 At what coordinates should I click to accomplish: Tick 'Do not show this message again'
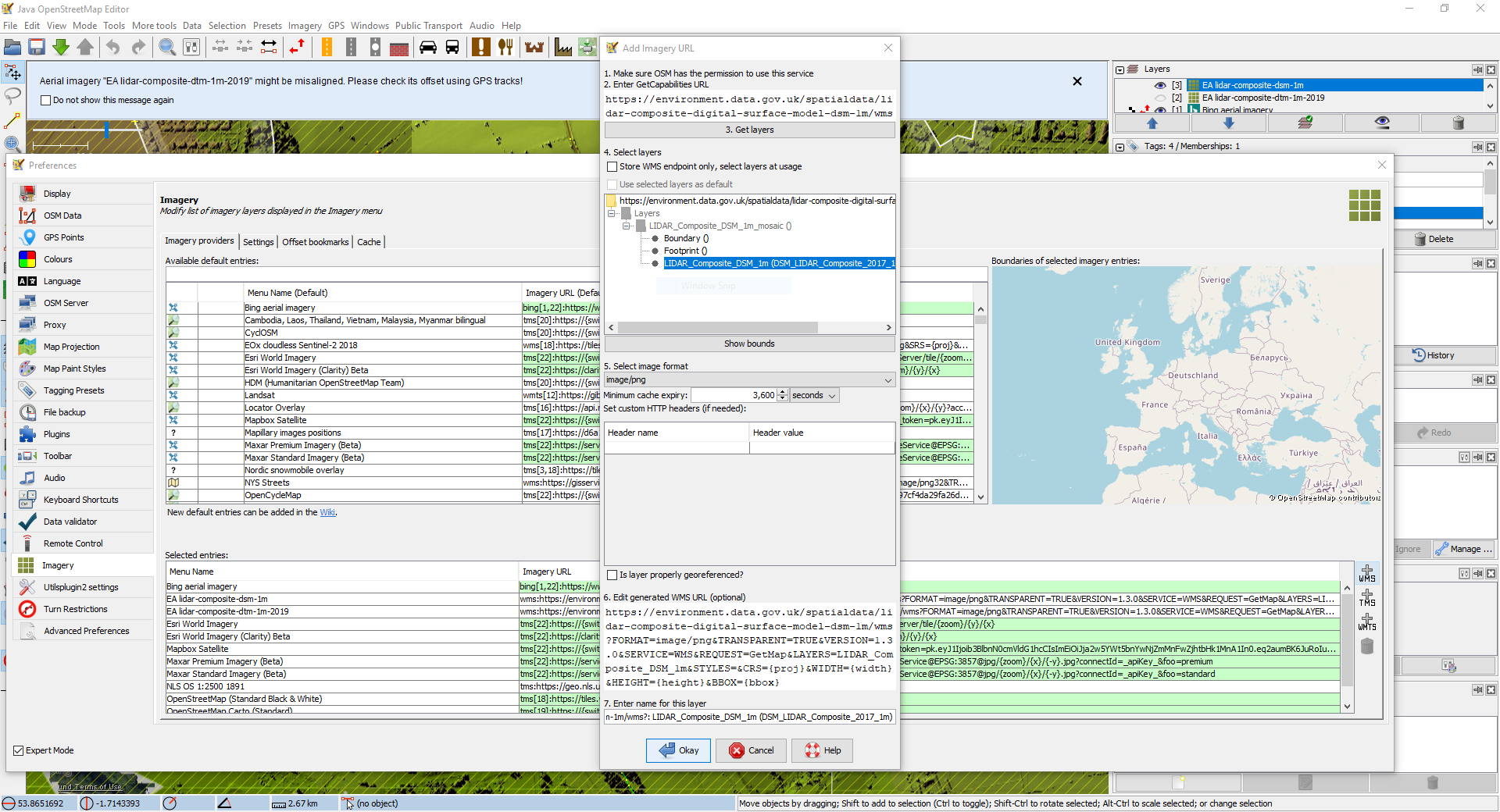point(45,101)
